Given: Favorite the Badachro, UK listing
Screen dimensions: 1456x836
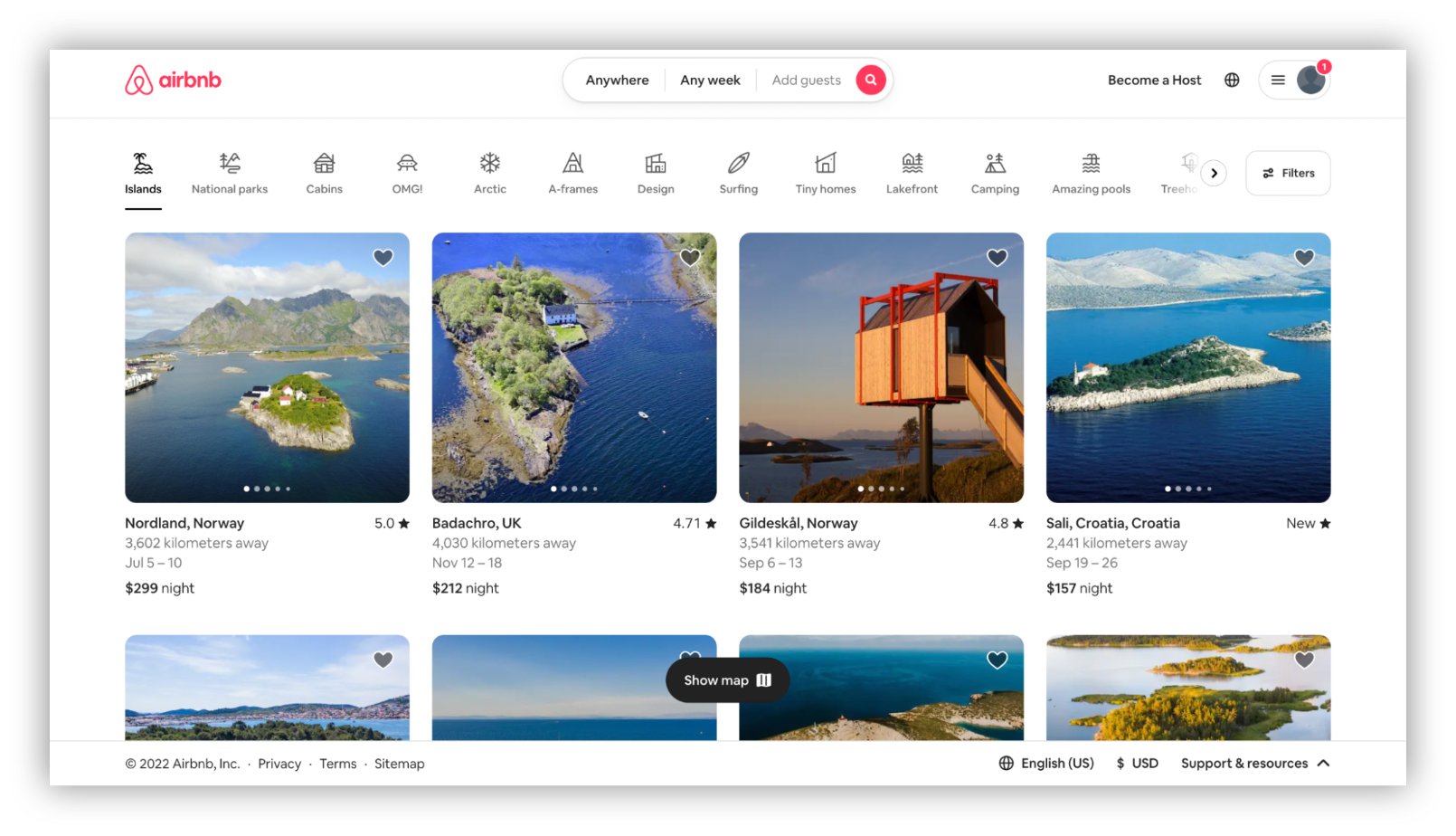Looking at the screenshot, I should [690, 258].
